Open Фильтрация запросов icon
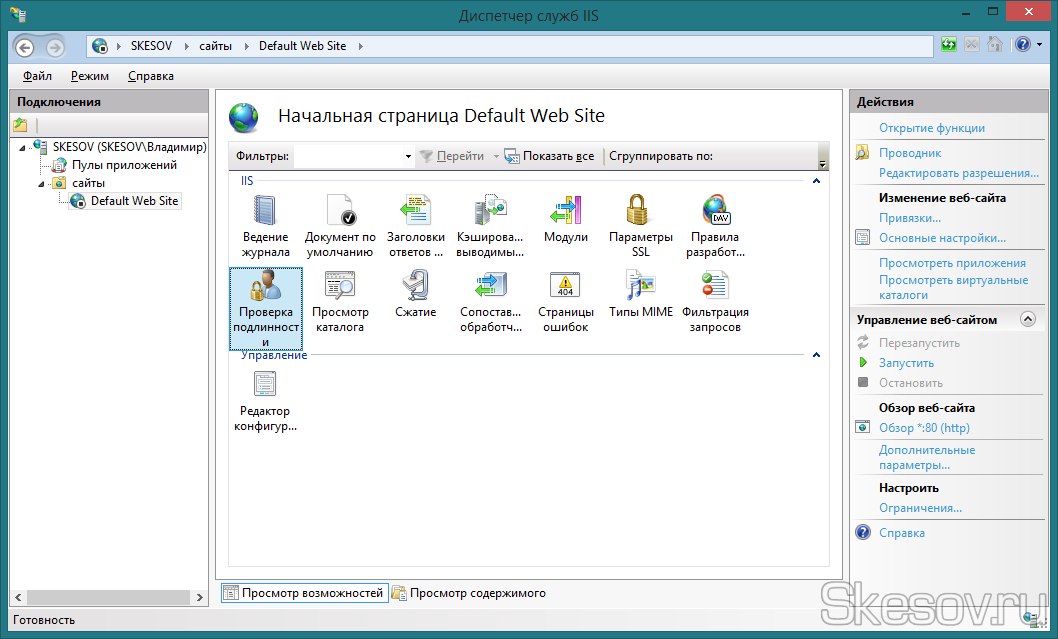 [x=715, y=288]
